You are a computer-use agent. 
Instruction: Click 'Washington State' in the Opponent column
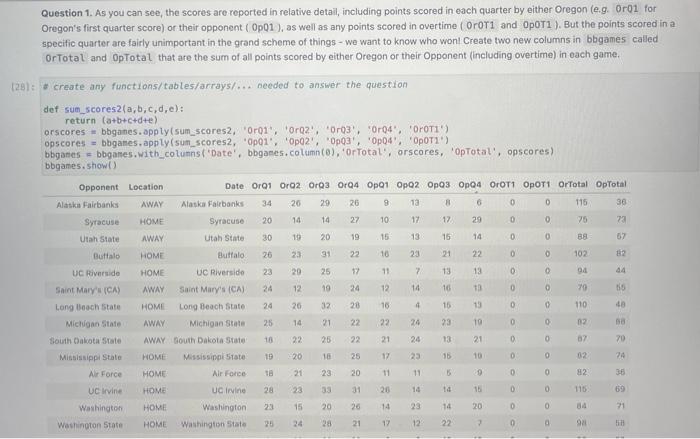[90, 425]
